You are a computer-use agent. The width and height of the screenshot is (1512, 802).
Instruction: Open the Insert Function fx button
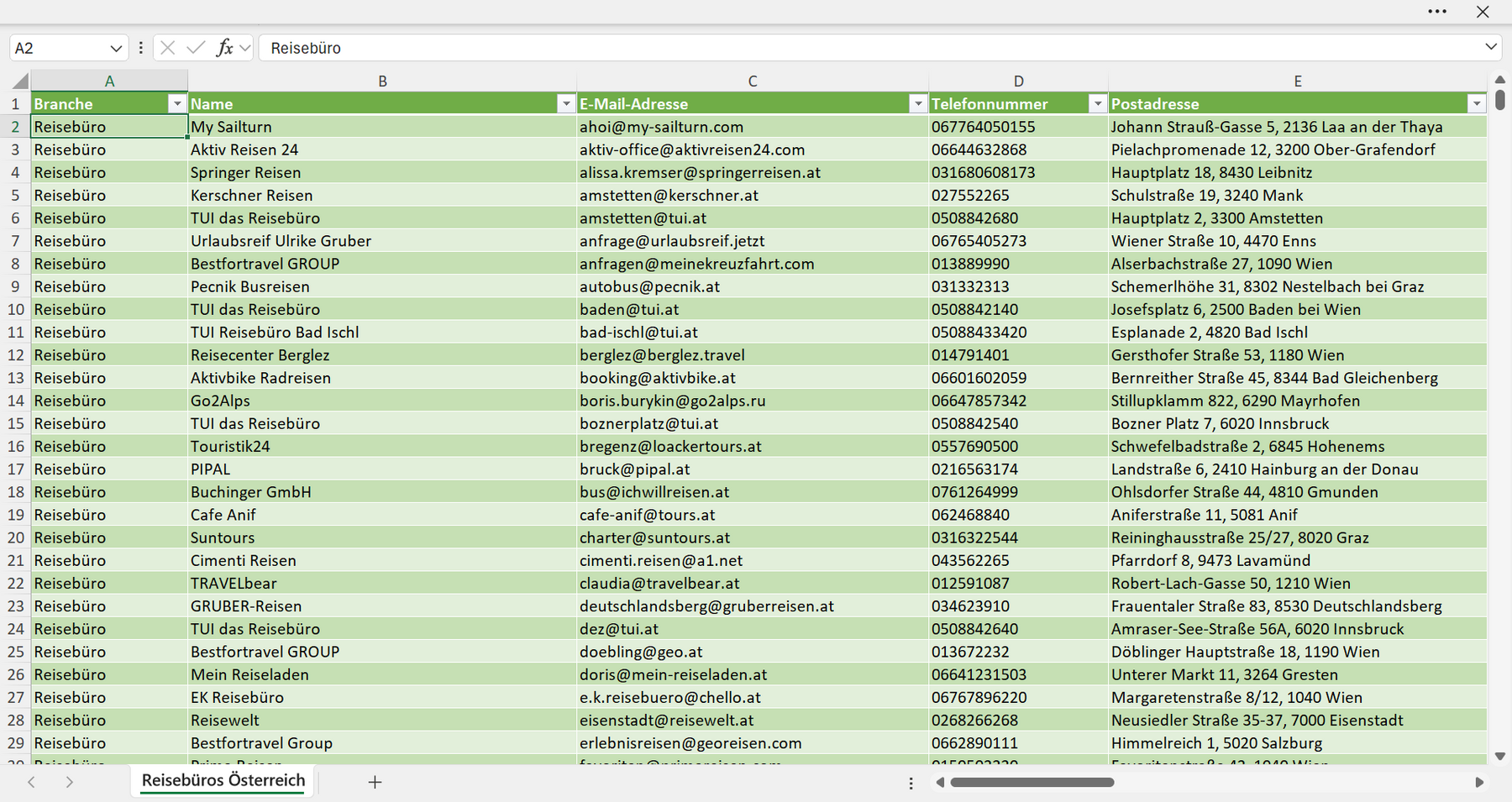pos(224,48)
